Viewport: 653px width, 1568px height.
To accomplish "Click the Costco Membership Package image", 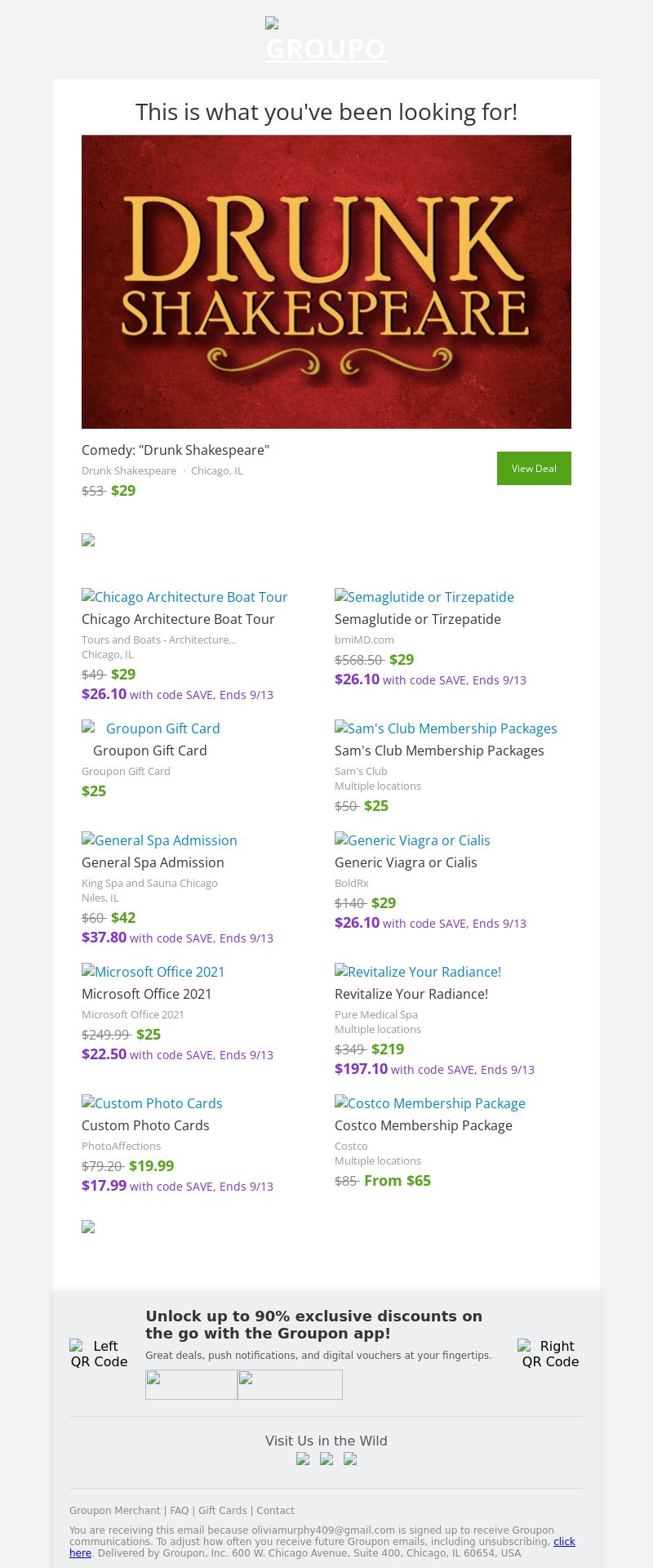I will point(430,1103).
